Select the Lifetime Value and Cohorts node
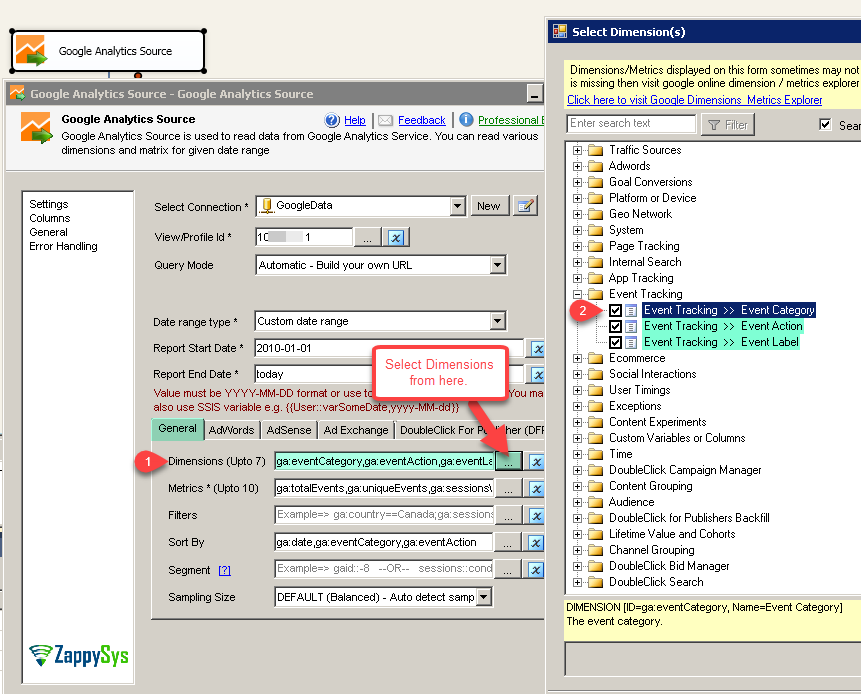The width and height of the screenshot is (861, 694). pos(672,534)
